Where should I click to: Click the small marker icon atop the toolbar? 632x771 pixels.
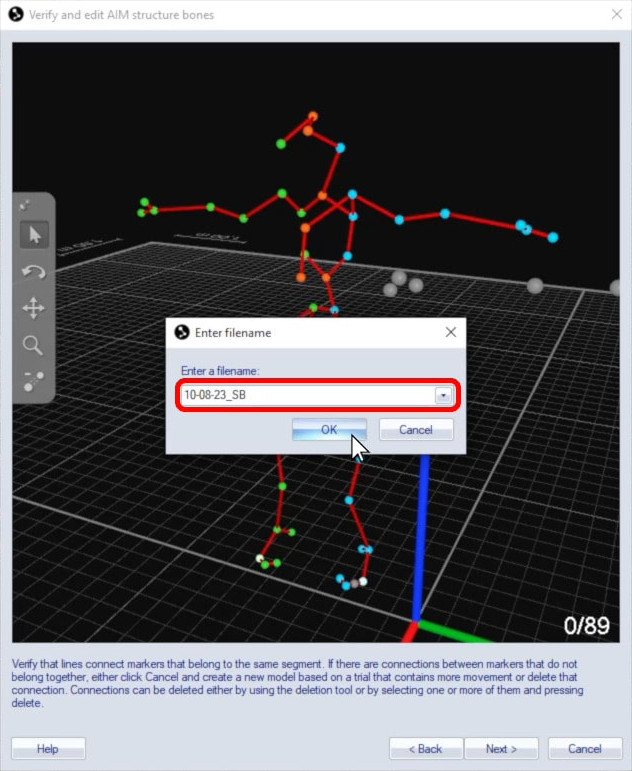[x=28, y=204]
